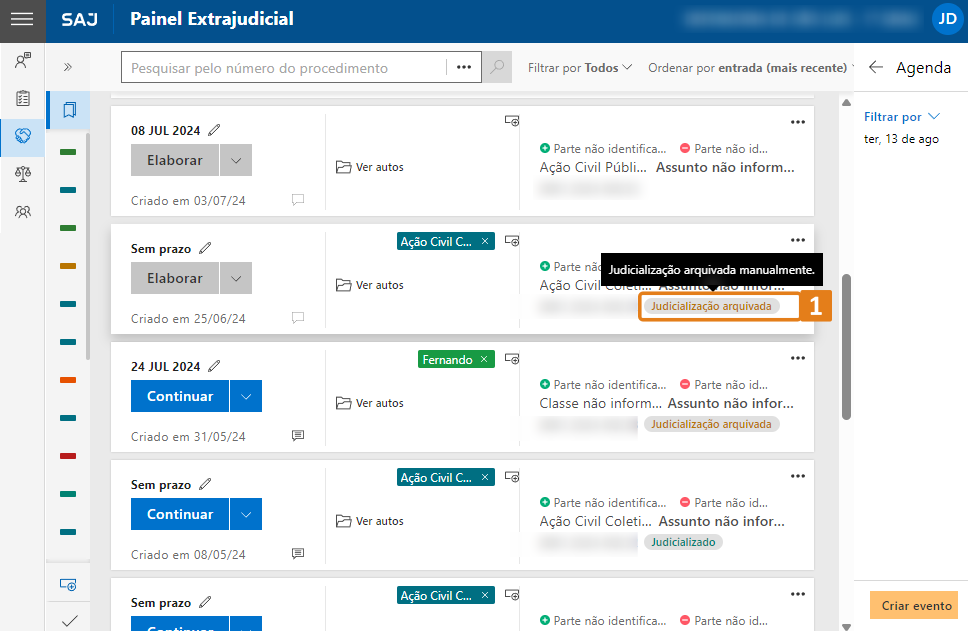
Task: Open the Agenda's Filtrar por dropdown
Action: click(901, 117)
